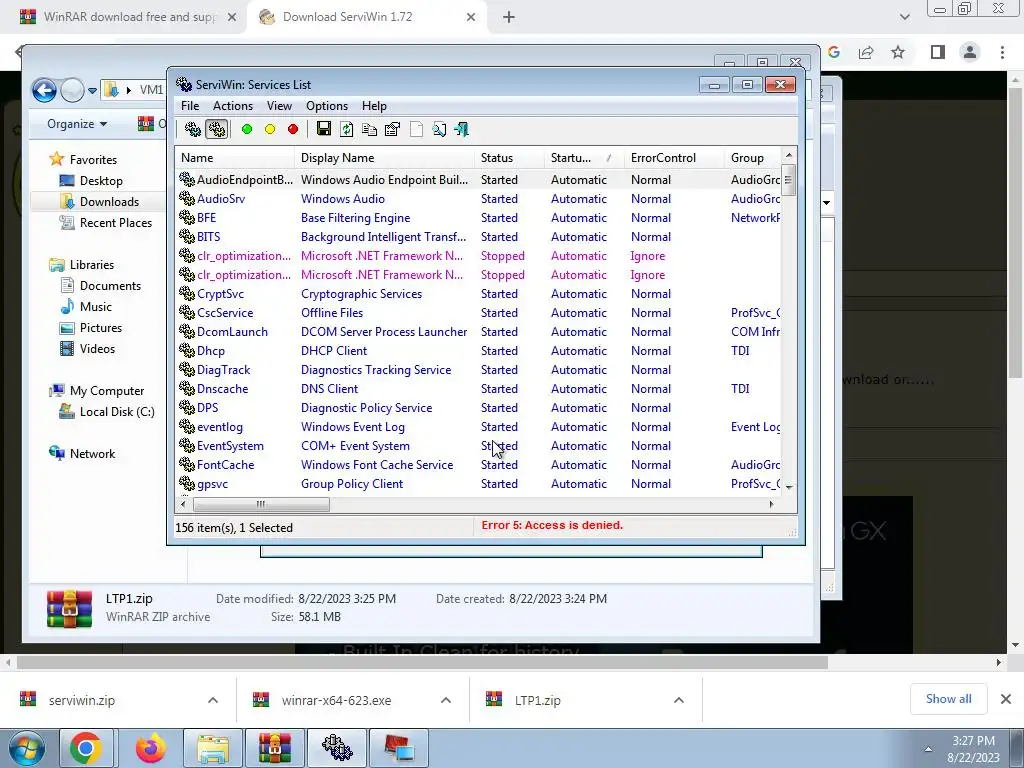Open the Actions menu in ServiWin
The height and width of the screenshot is (768, 1024).
click(x=232, y=106)
